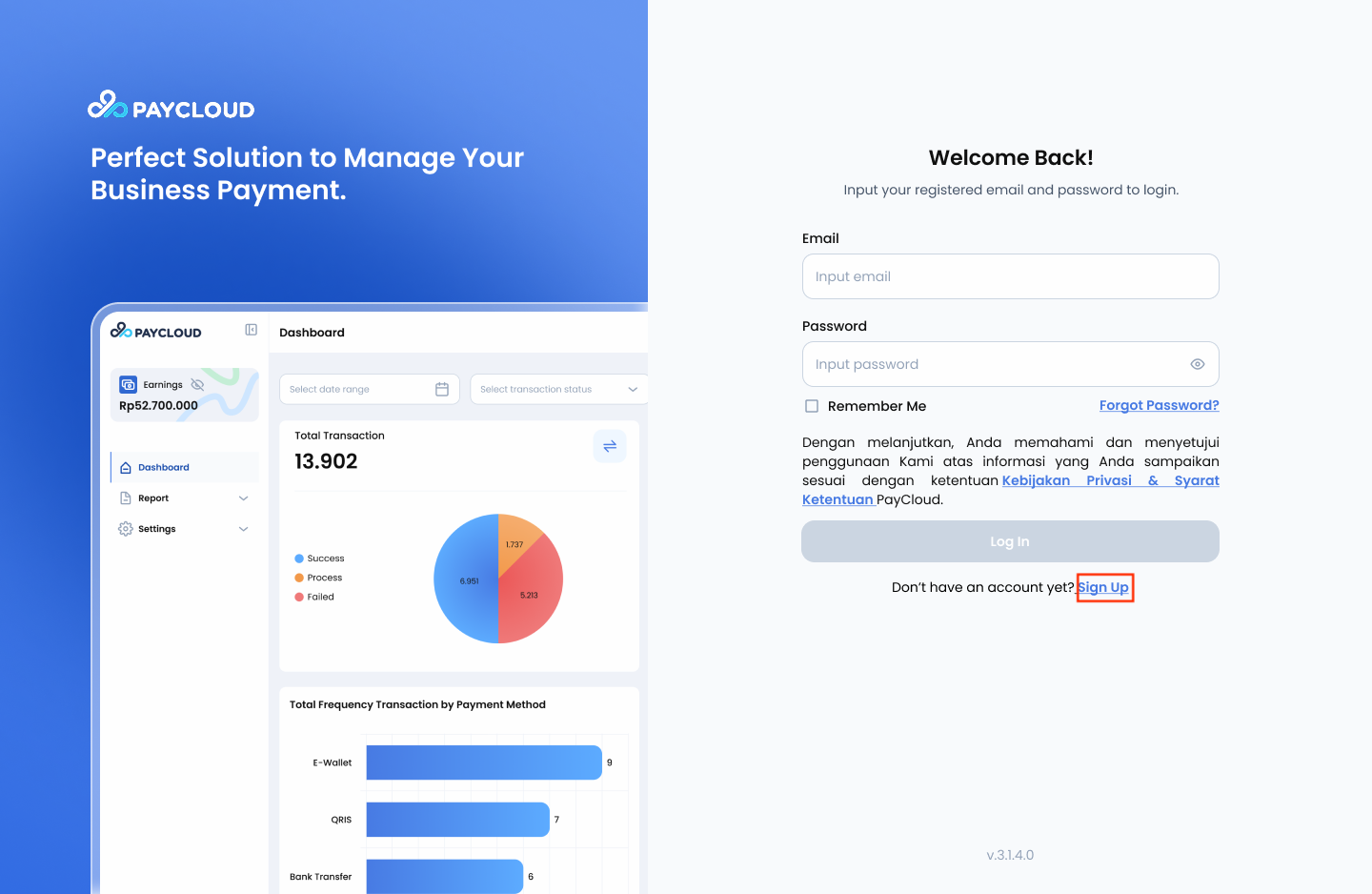Hide earnings amount with the eye-slash toggle
The height and width of the screenshot is (894, 1372).
coord(196,384)
